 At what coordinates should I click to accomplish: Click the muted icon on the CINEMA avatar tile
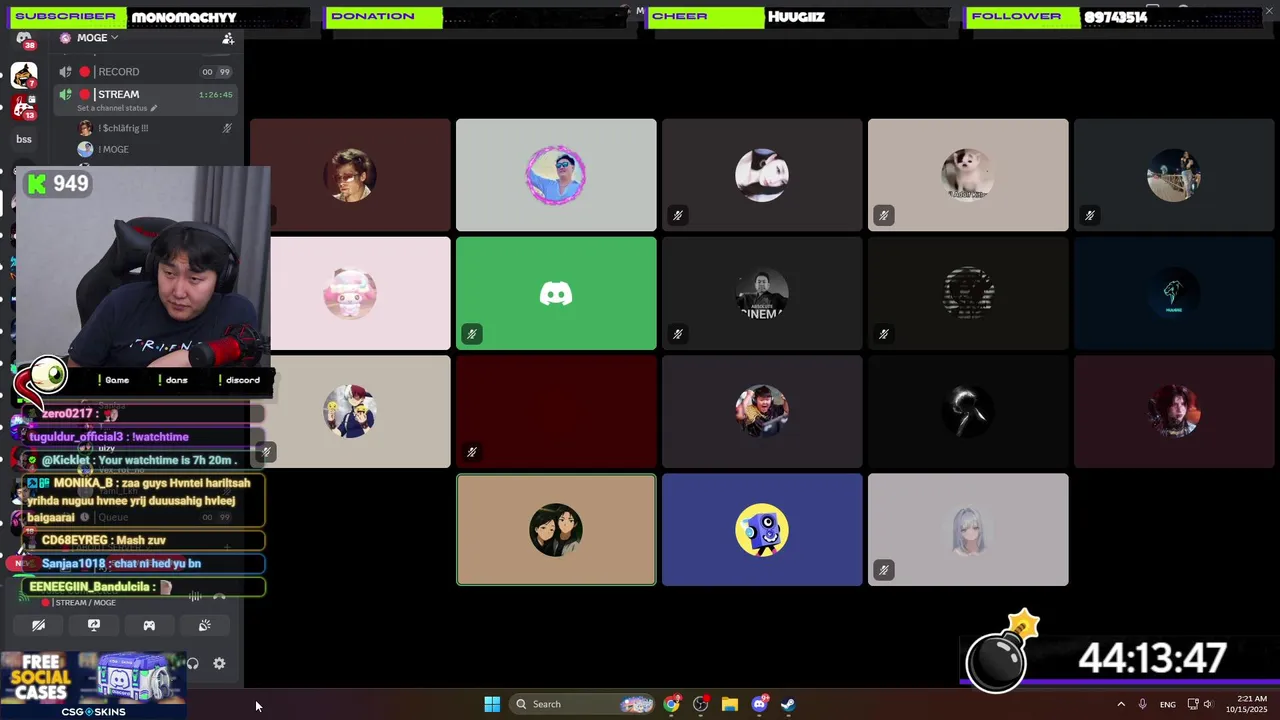678,334
